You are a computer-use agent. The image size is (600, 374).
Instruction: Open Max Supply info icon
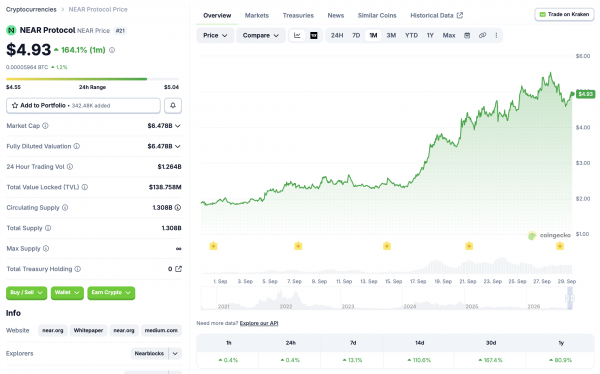pyautogui.click(x=46, y=248)
